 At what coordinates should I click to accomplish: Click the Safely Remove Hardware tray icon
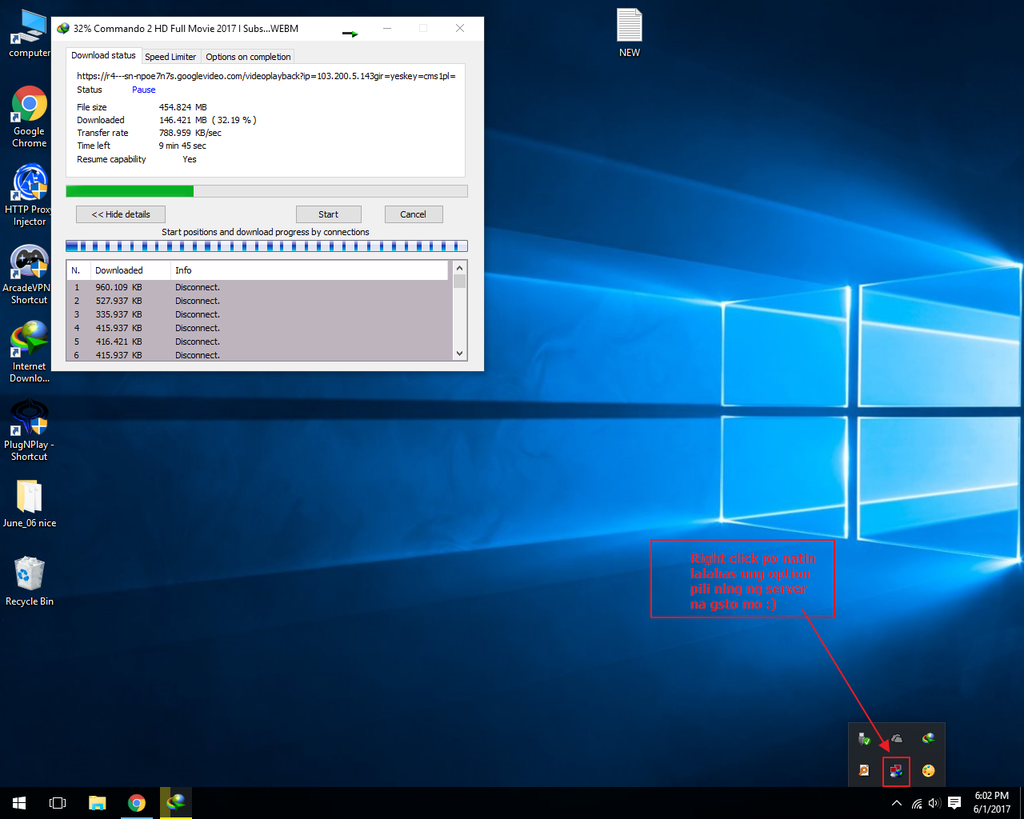864,739
